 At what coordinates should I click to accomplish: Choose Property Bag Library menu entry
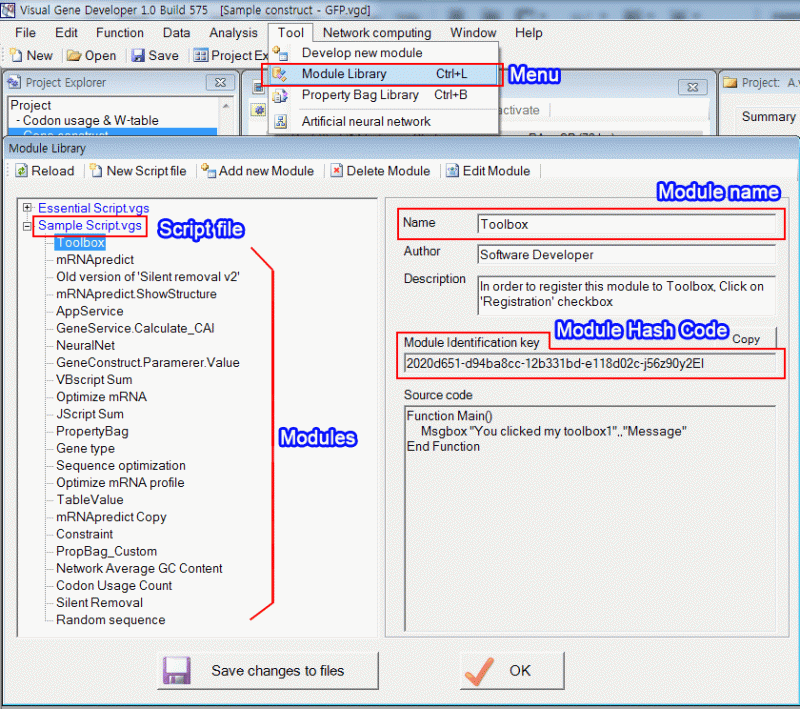click(383, 95)
